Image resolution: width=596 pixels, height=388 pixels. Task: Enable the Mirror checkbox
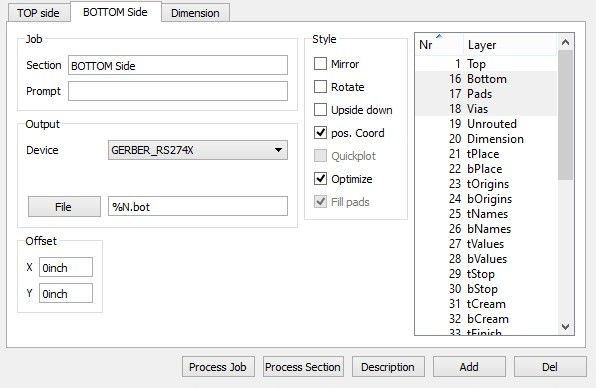320,64
